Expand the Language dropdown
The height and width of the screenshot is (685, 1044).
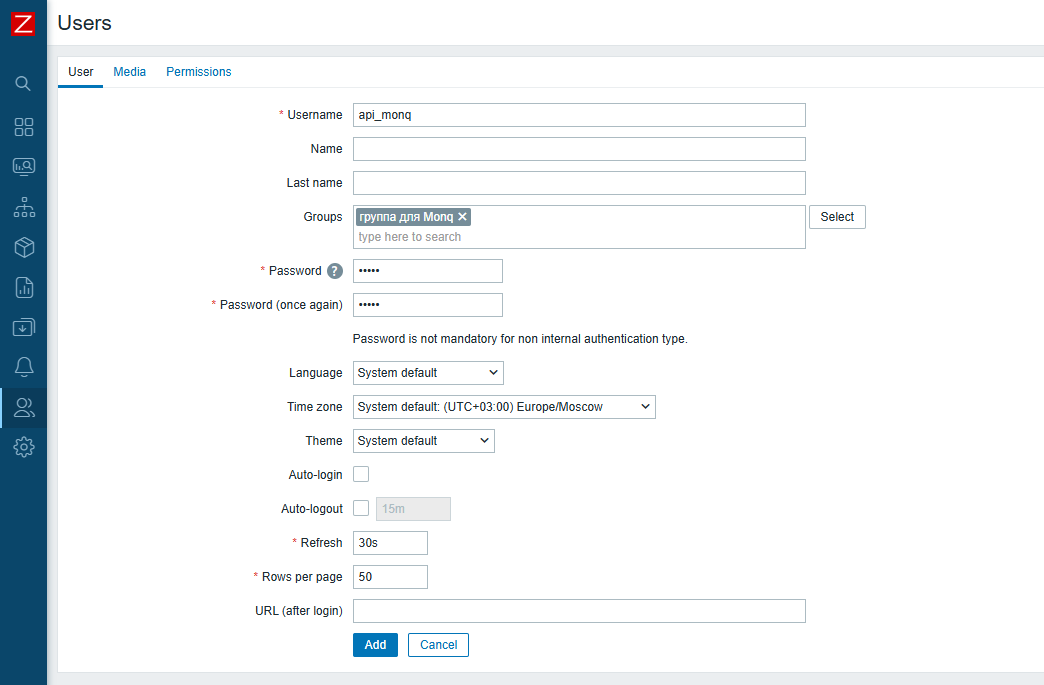(428, 373)
